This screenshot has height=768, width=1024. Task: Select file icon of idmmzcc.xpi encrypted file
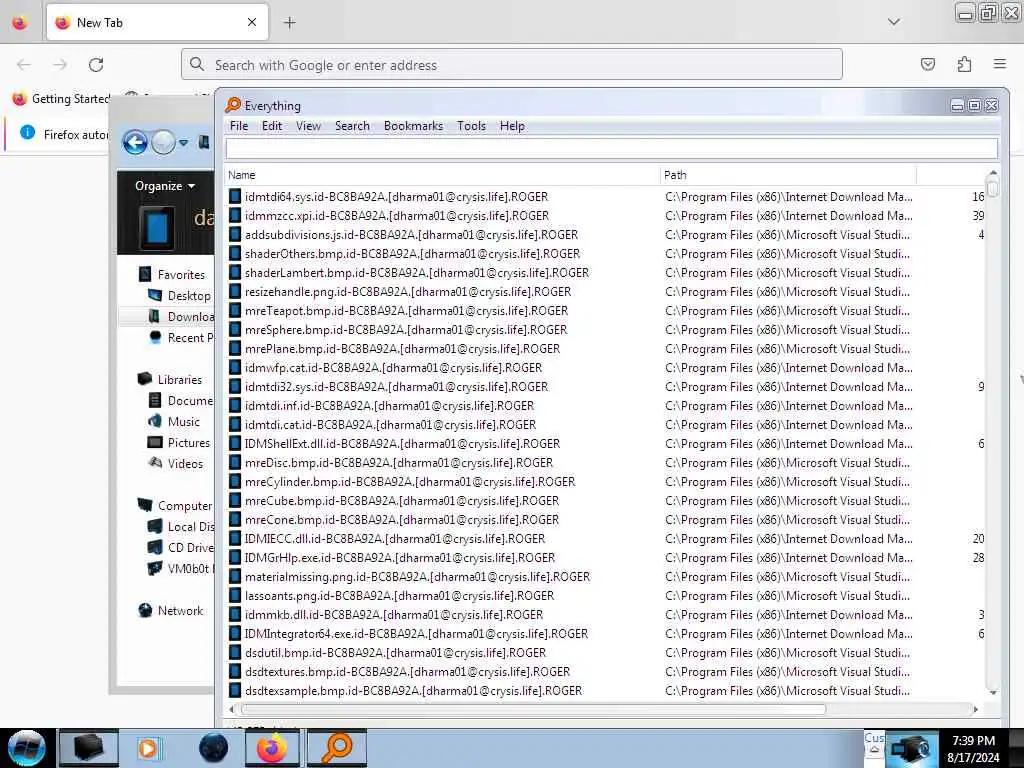pos(234,216)
